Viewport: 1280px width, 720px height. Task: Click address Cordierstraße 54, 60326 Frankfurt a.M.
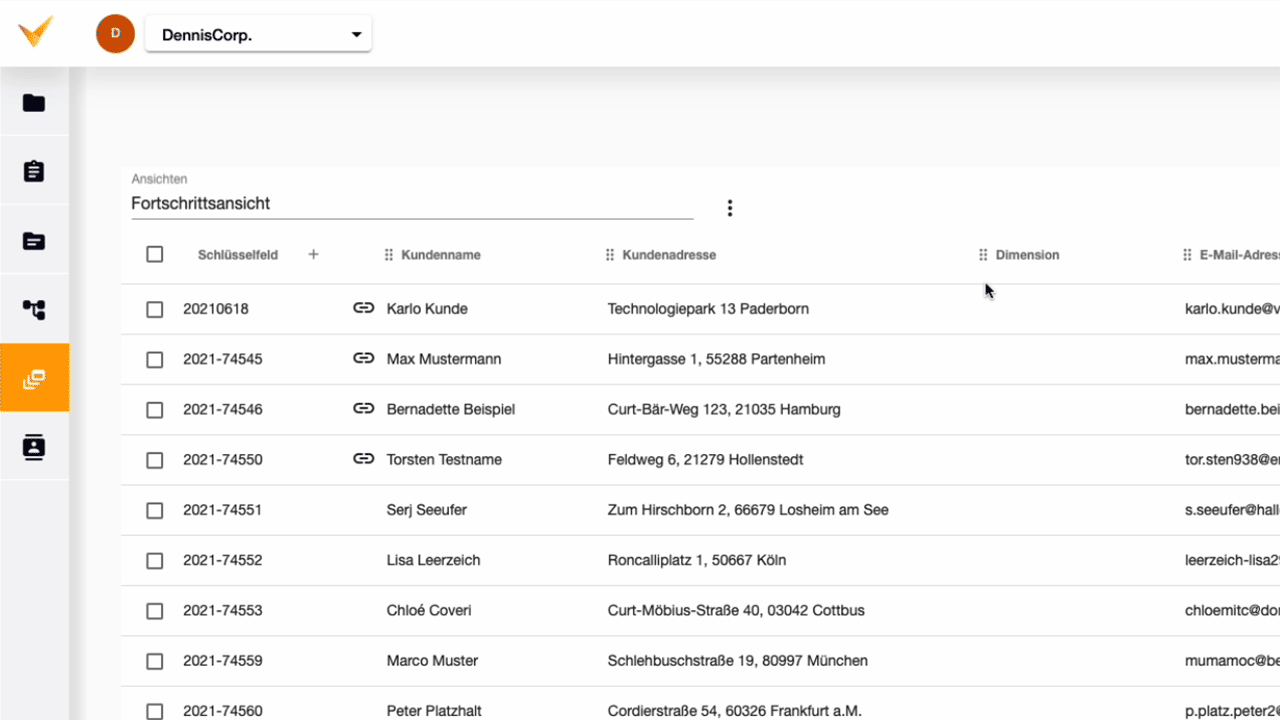point(735,711)
